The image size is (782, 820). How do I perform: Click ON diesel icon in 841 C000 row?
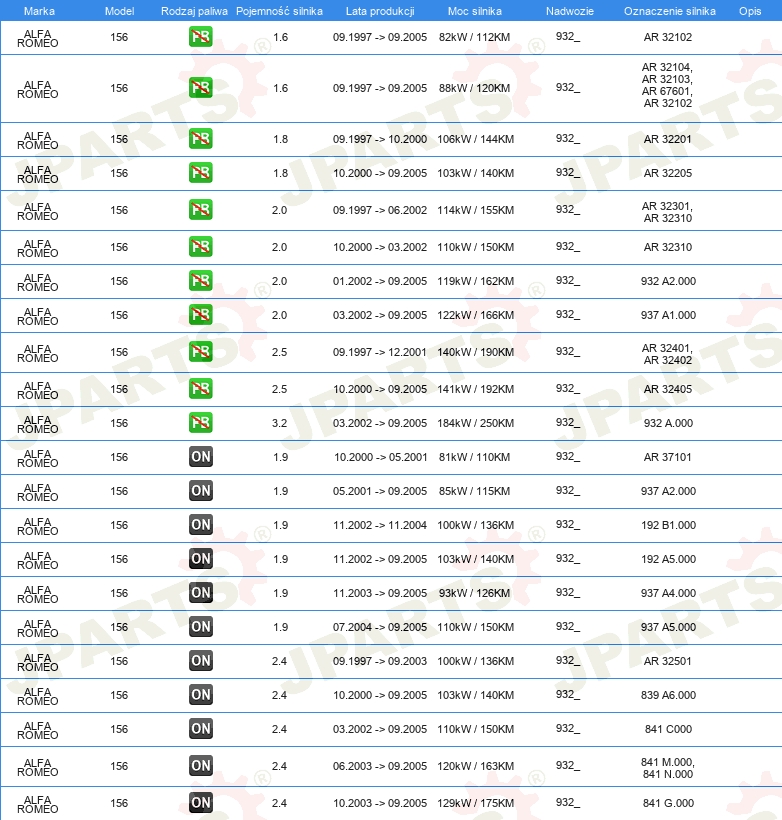(x=201, y=728)
